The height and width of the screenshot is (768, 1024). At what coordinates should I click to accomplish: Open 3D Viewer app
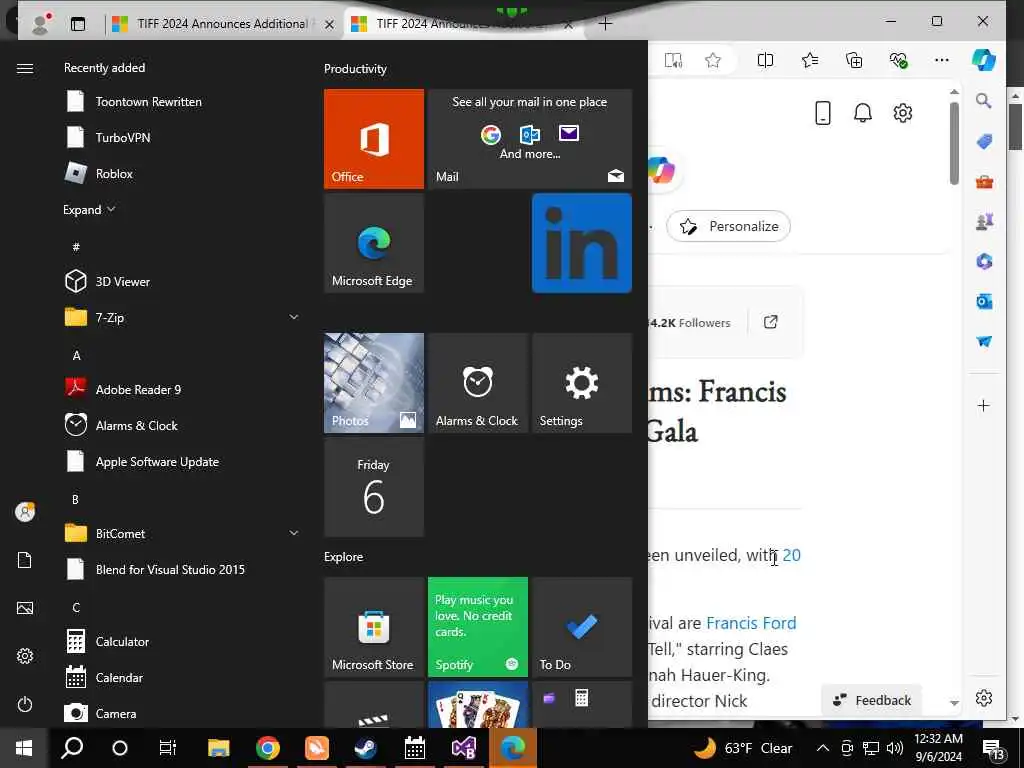(x=183, y=281)
